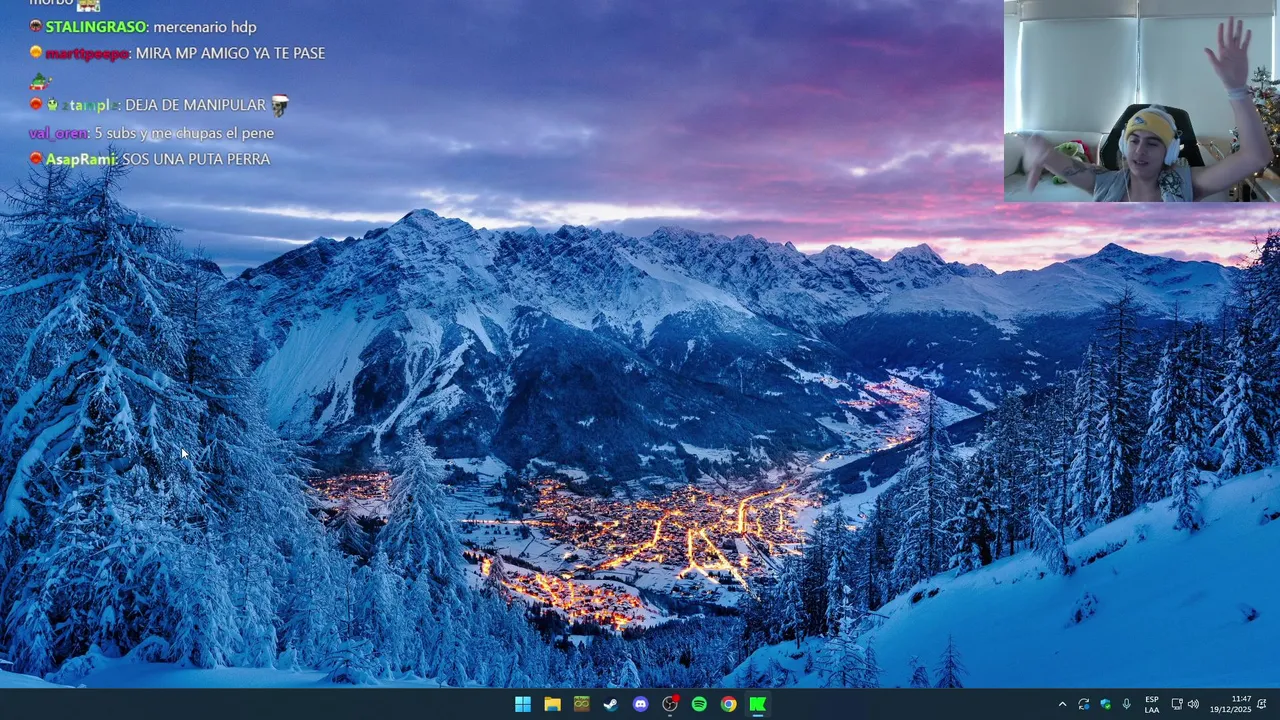
Task: Open Google Chrome from the taskbar
Action: (x=729, y=704)
